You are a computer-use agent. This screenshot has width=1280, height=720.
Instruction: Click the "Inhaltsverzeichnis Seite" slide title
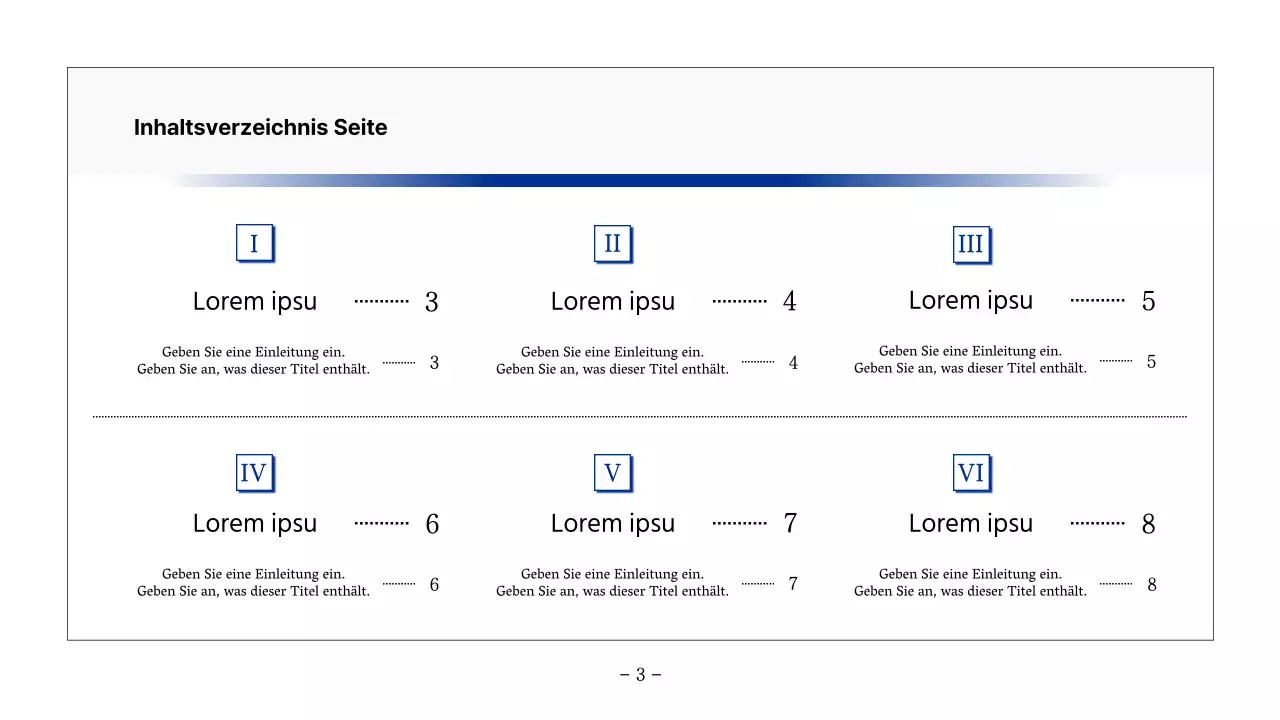tap(260, 127)
